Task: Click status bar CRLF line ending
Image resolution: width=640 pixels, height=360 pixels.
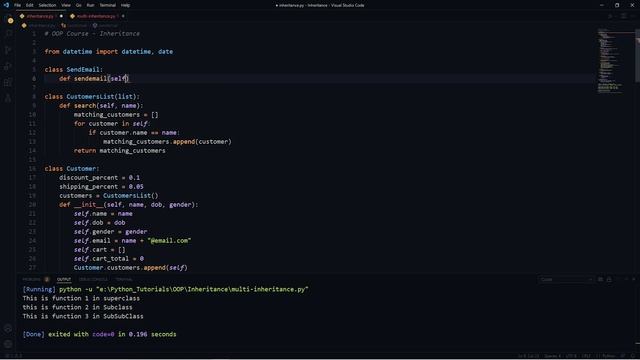Action: point(586,356)
